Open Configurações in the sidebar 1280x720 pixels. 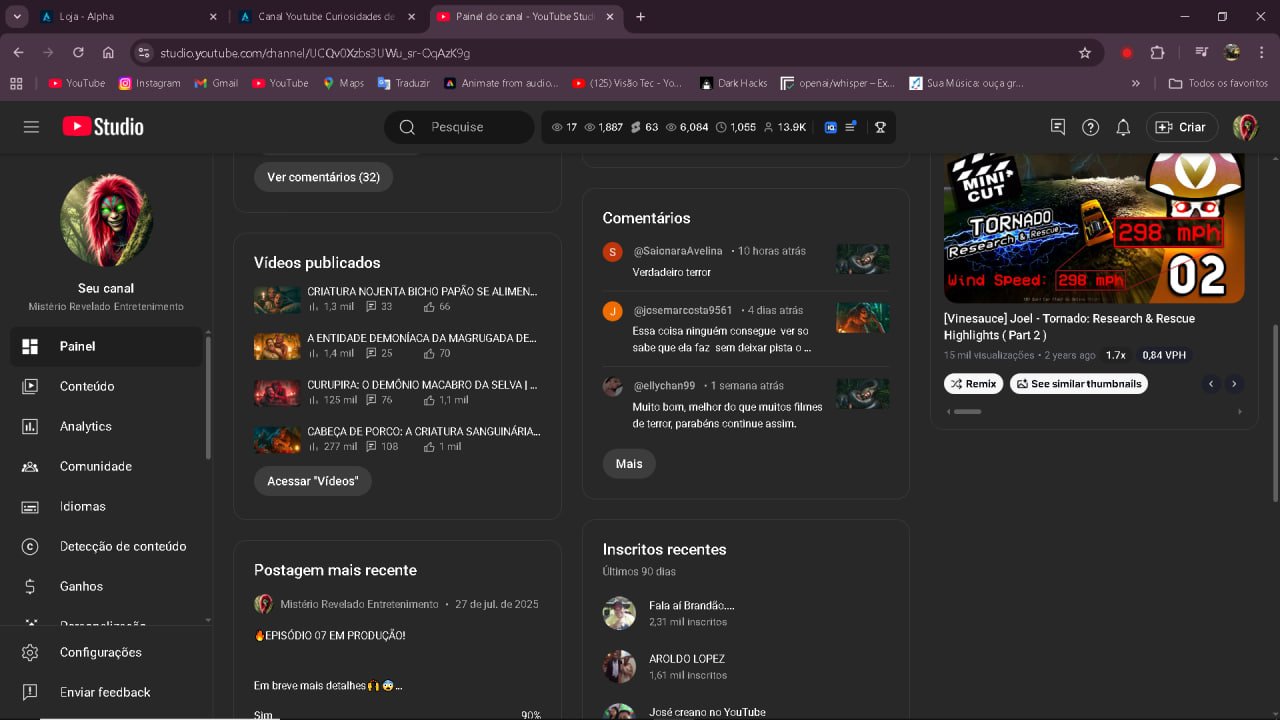coord(106,652)
